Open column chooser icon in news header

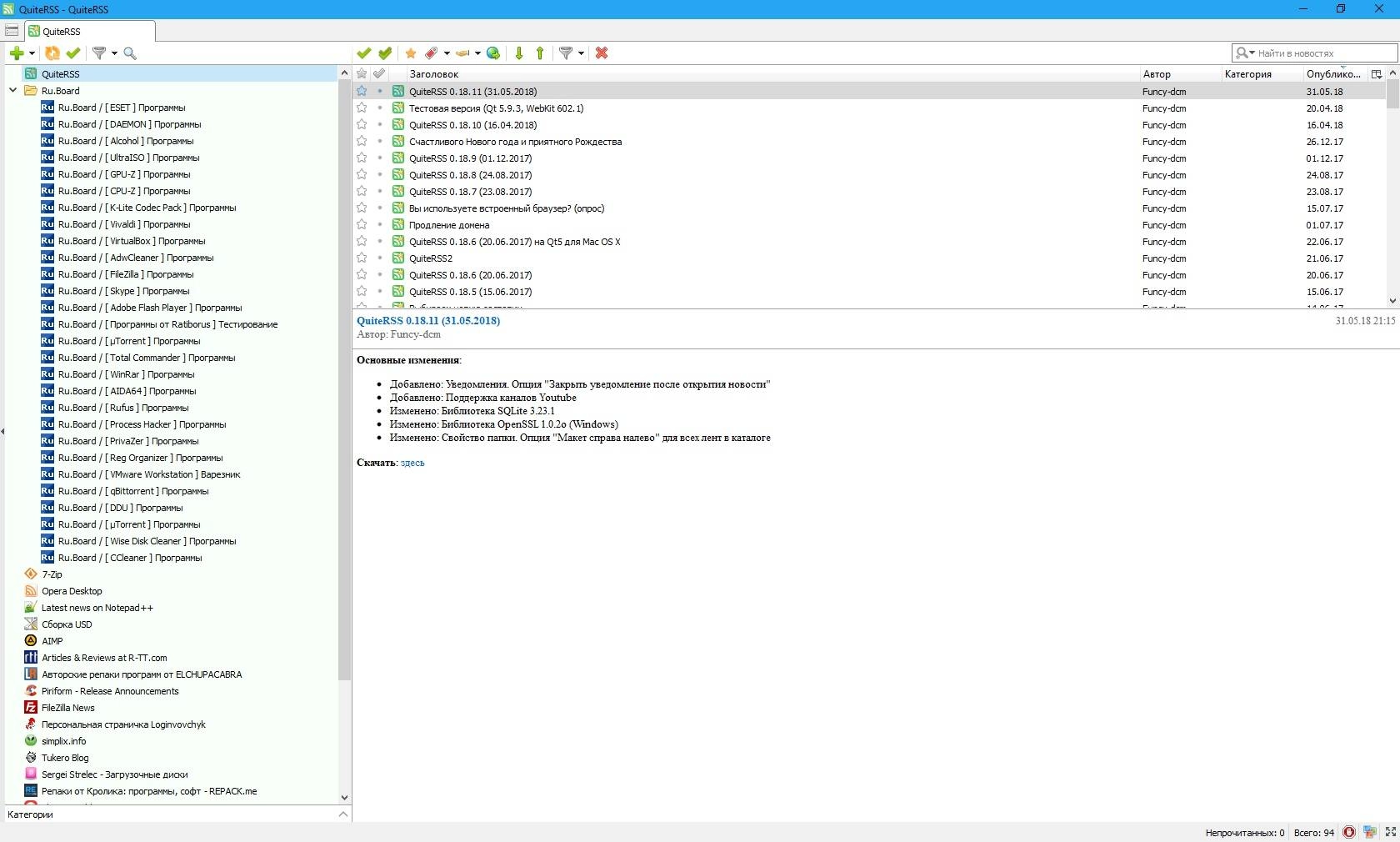pyautogui.click(x=1377, y=74)
